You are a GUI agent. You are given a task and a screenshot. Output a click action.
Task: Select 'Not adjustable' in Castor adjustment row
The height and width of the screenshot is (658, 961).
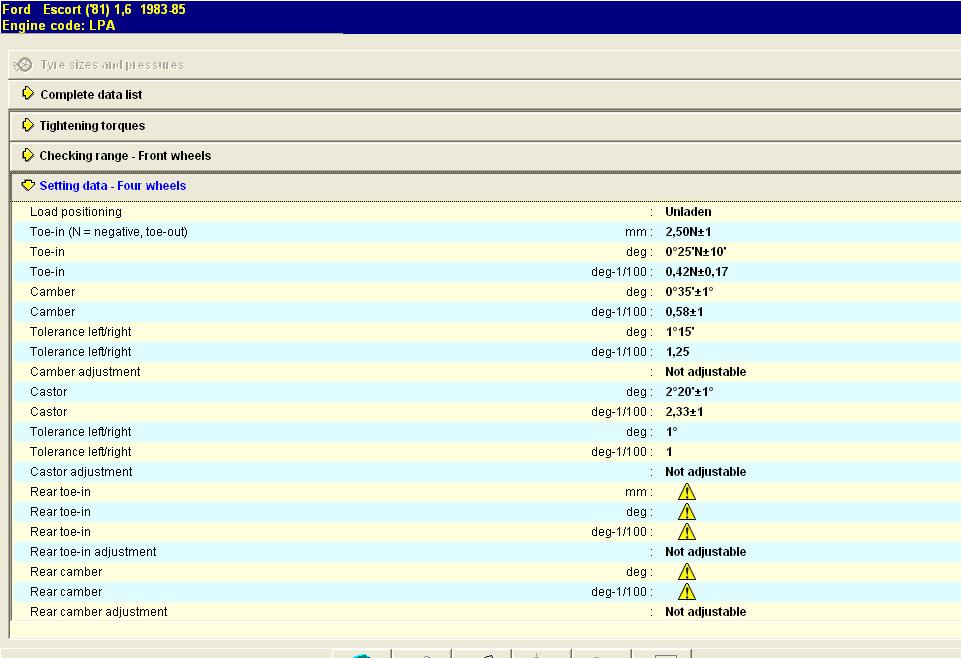[x=705, y=472]
